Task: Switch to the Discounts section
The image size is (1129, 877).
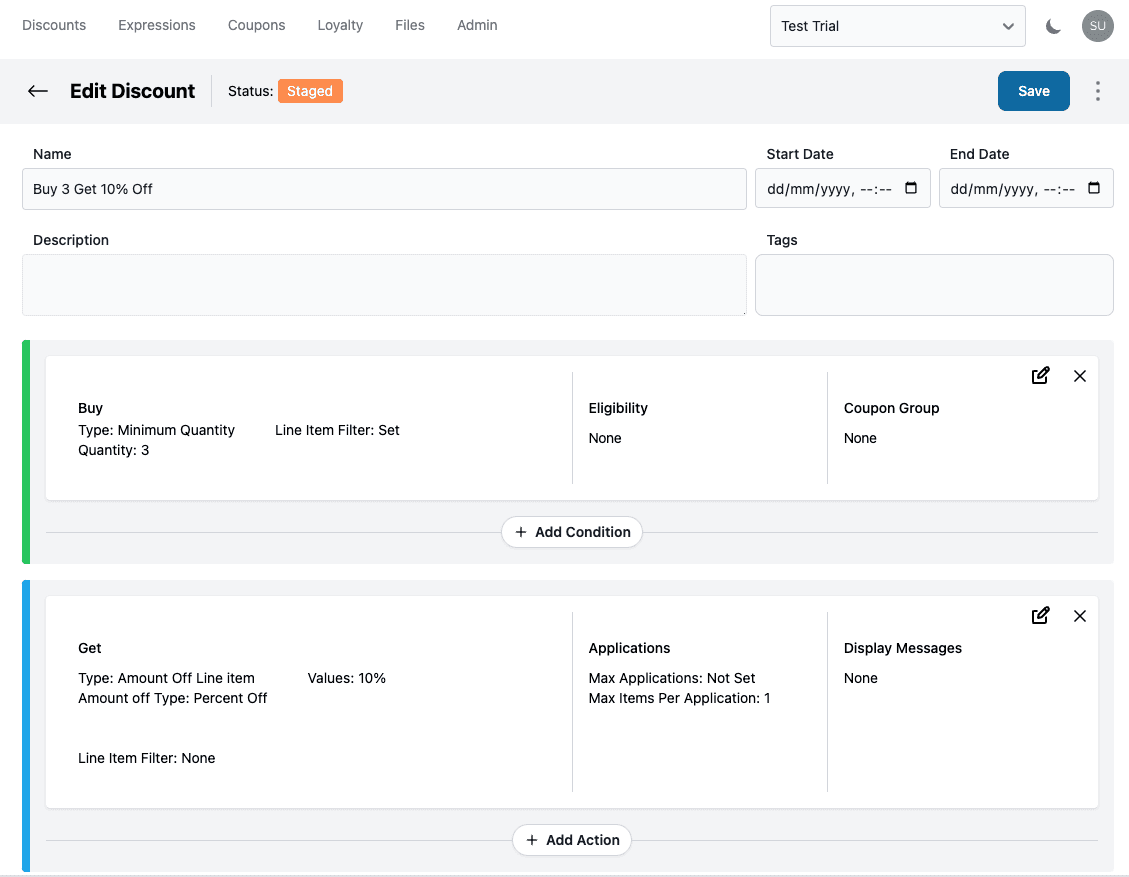Action: click(x=54, y=25)
